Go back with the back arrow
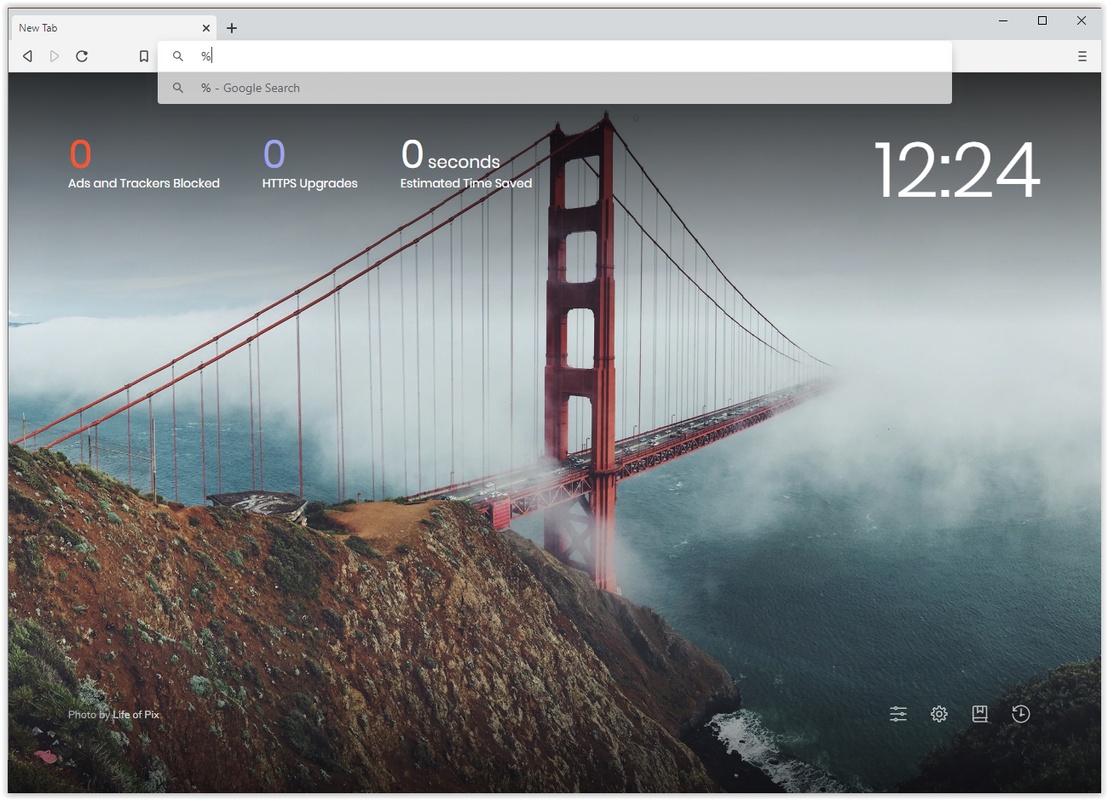 tap(28, 56)
